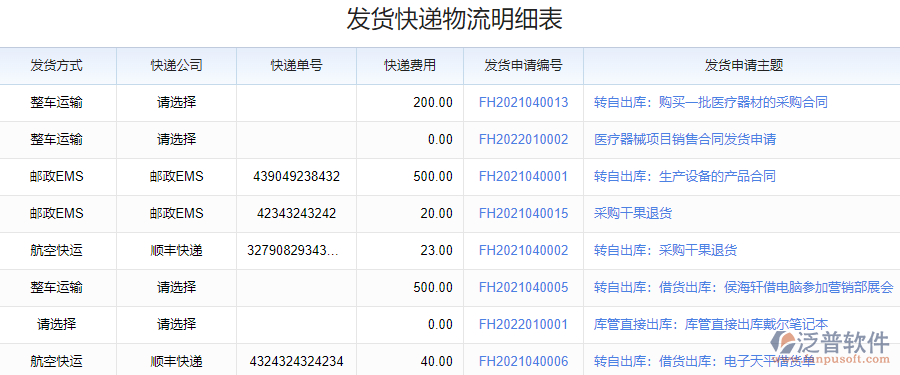
Task: Open application number FH2022010001
Action: coord(523,324)
